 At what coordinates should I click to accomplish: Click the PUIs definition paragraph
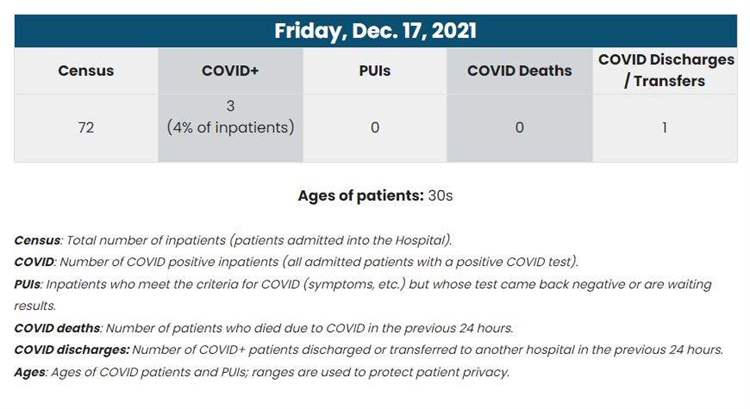pos(363,295)
